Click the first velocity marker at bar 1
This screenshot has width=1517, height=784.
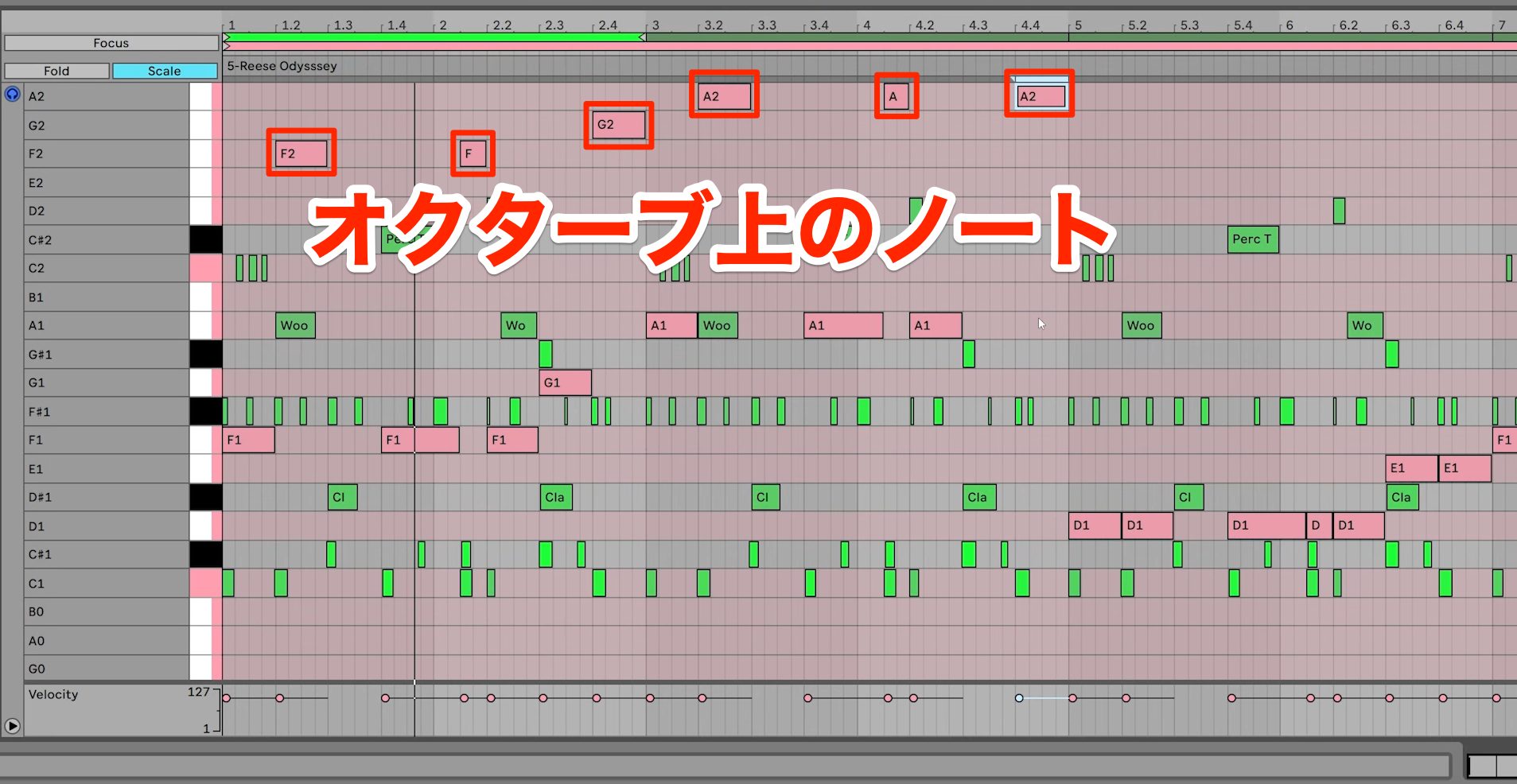(x=227, y=698)
